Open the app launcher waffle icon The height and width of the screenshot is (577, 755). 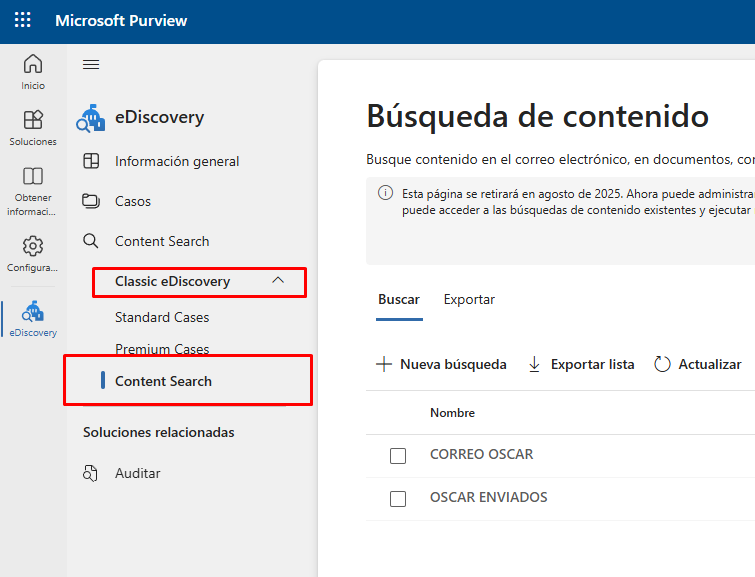pyautogui.click(x=23, y=20)
